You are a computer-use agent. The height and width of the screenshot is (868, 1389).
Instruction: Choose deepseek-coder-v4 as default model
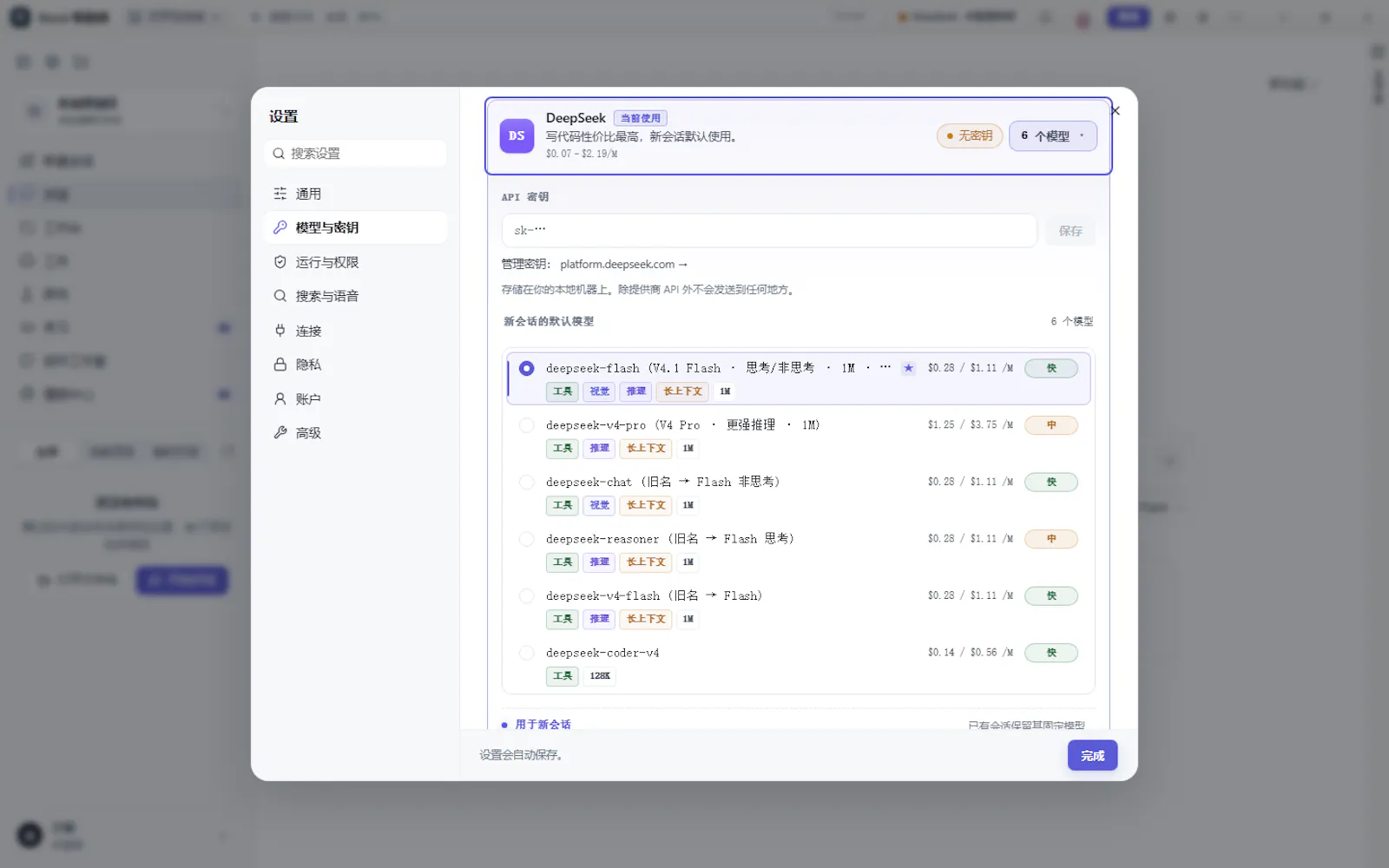click(527, 653)
